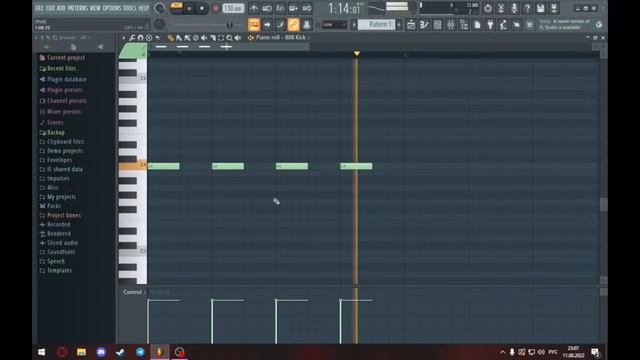Screen dimensions: 640x360
Task: Expand the Packs folder in browser
Action: pos(53,206)
